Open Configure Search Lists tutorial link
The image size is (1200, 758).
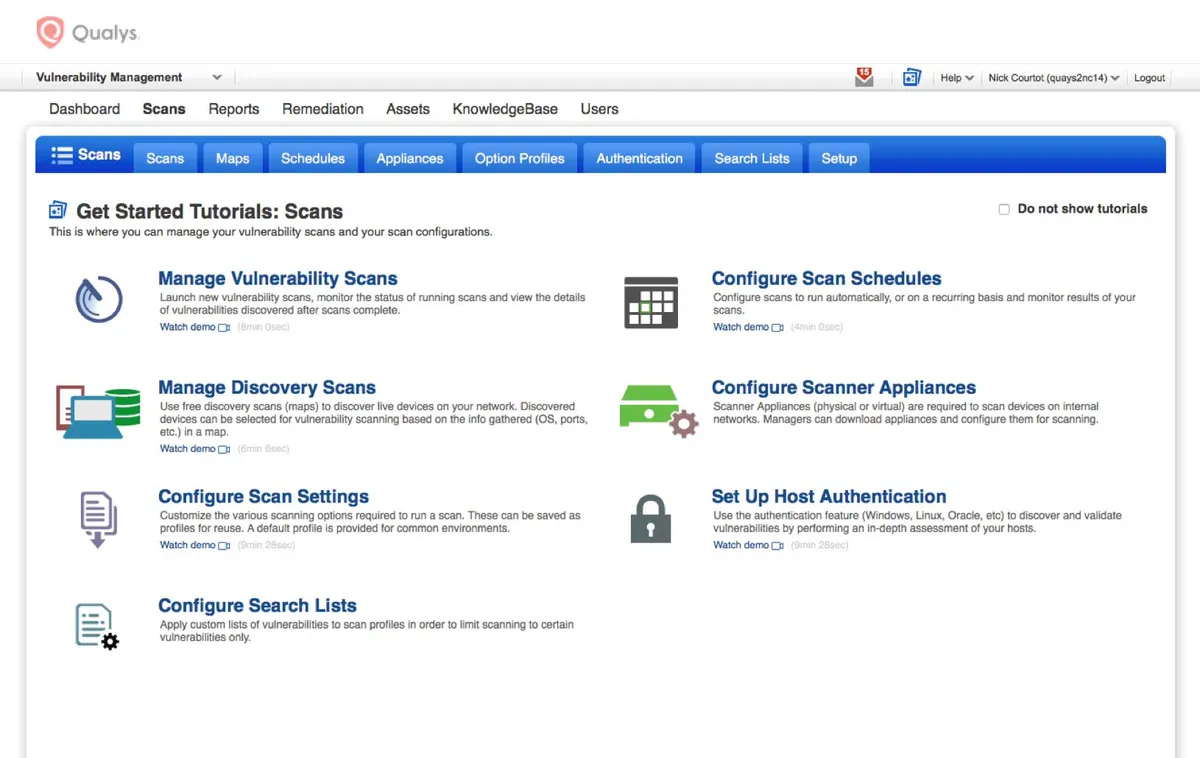pos(258,606)
